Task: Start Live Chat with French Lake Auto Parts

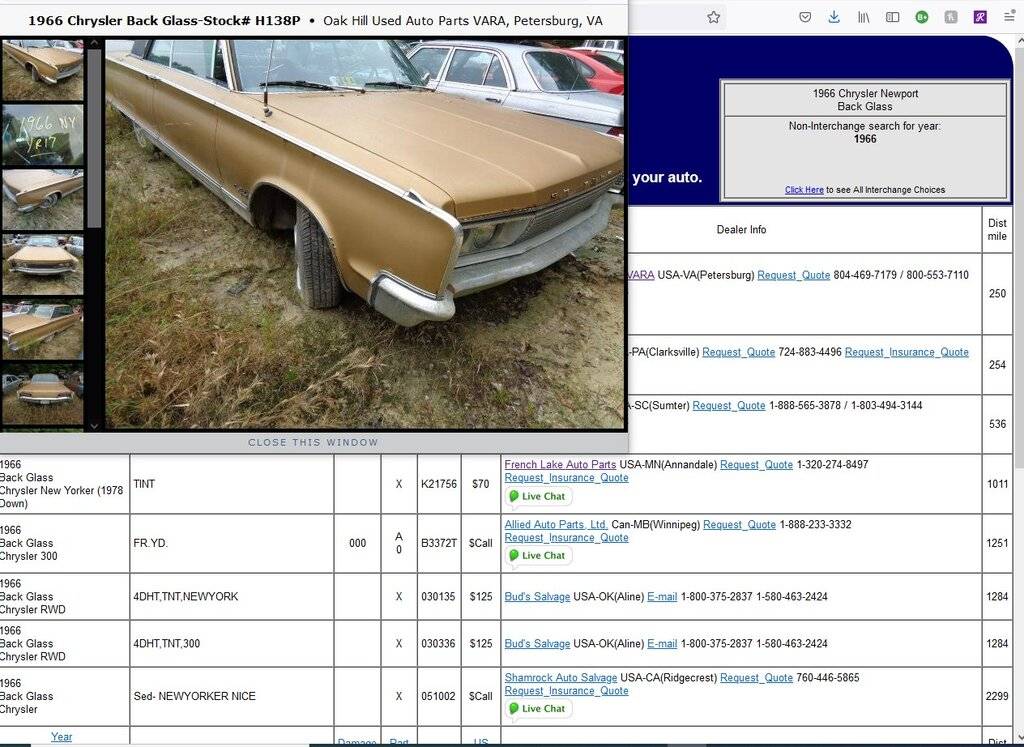Action: [537, 496]
